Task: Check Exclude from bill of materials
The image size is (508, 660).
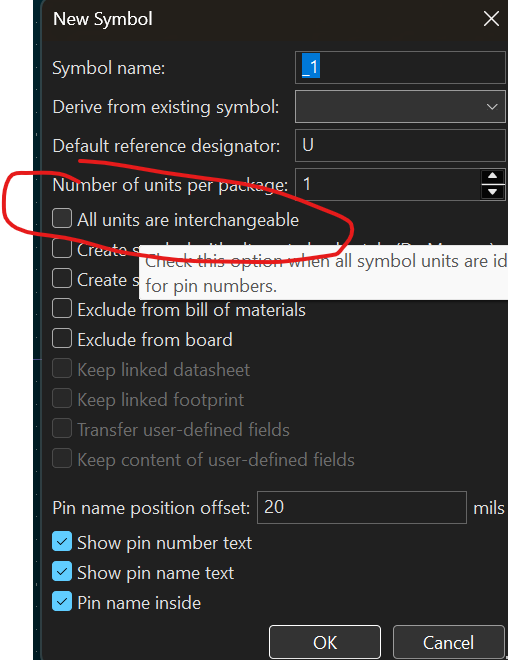Action: tap(62, 309)
